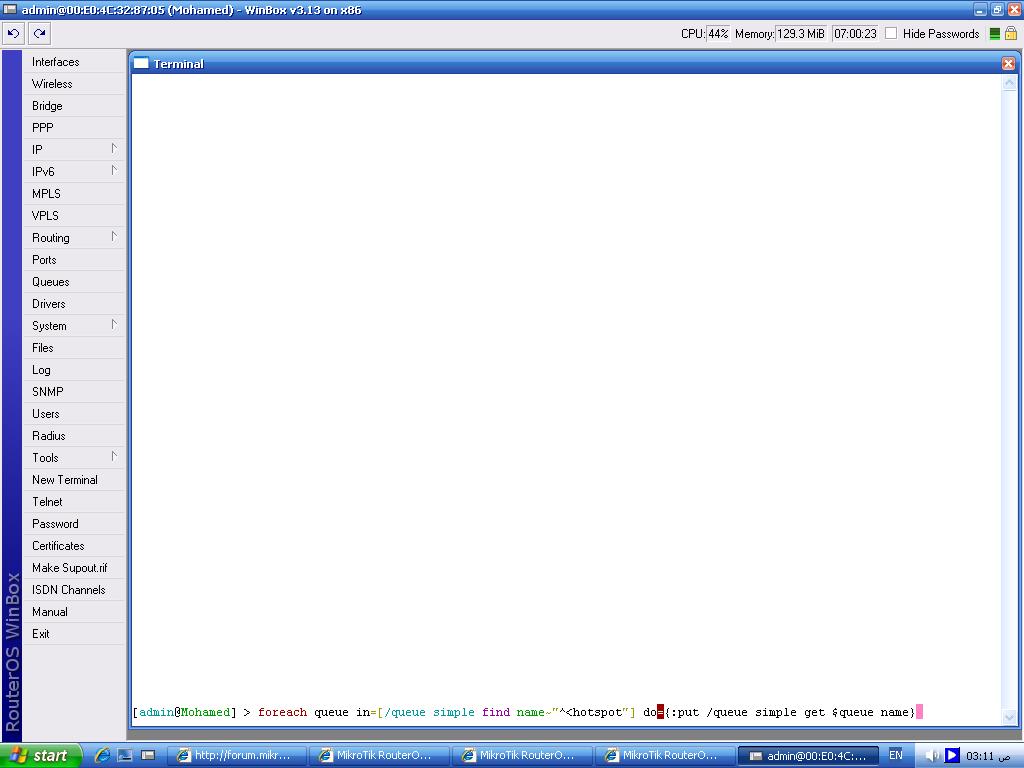Open the VPLS menu item
Viewport: 1024px width, 768px height.
tap(74, 216)
